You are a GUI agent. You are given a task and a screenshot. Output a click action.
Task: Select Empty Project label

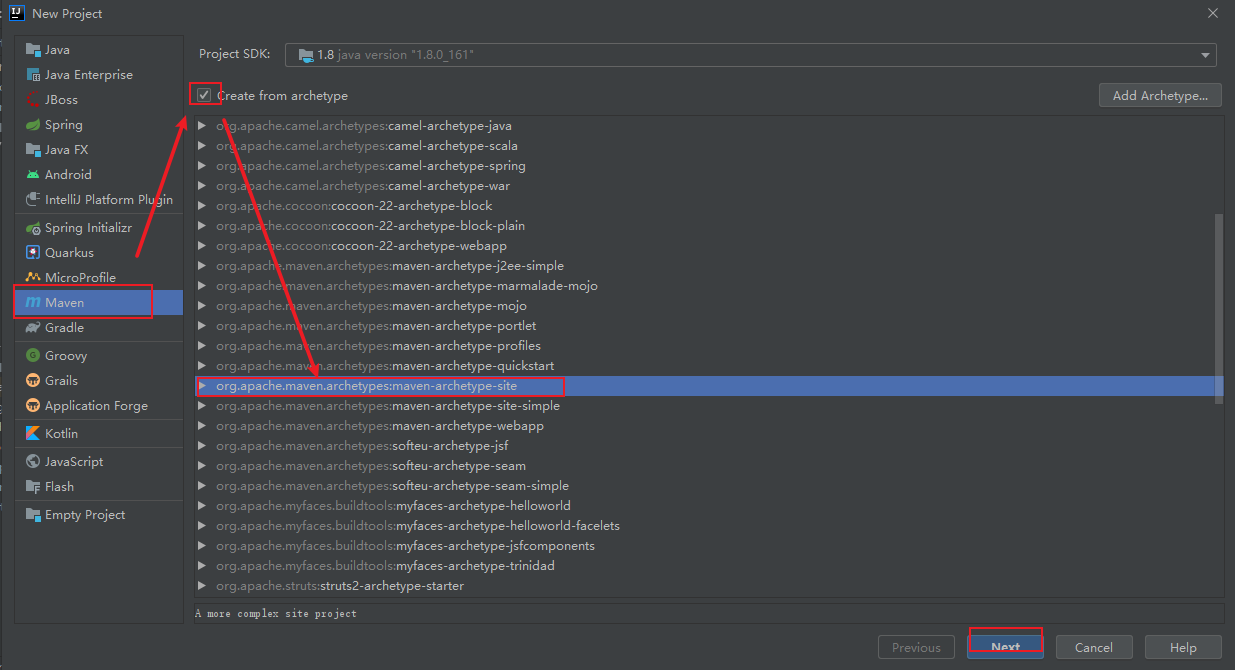(85, 515)
